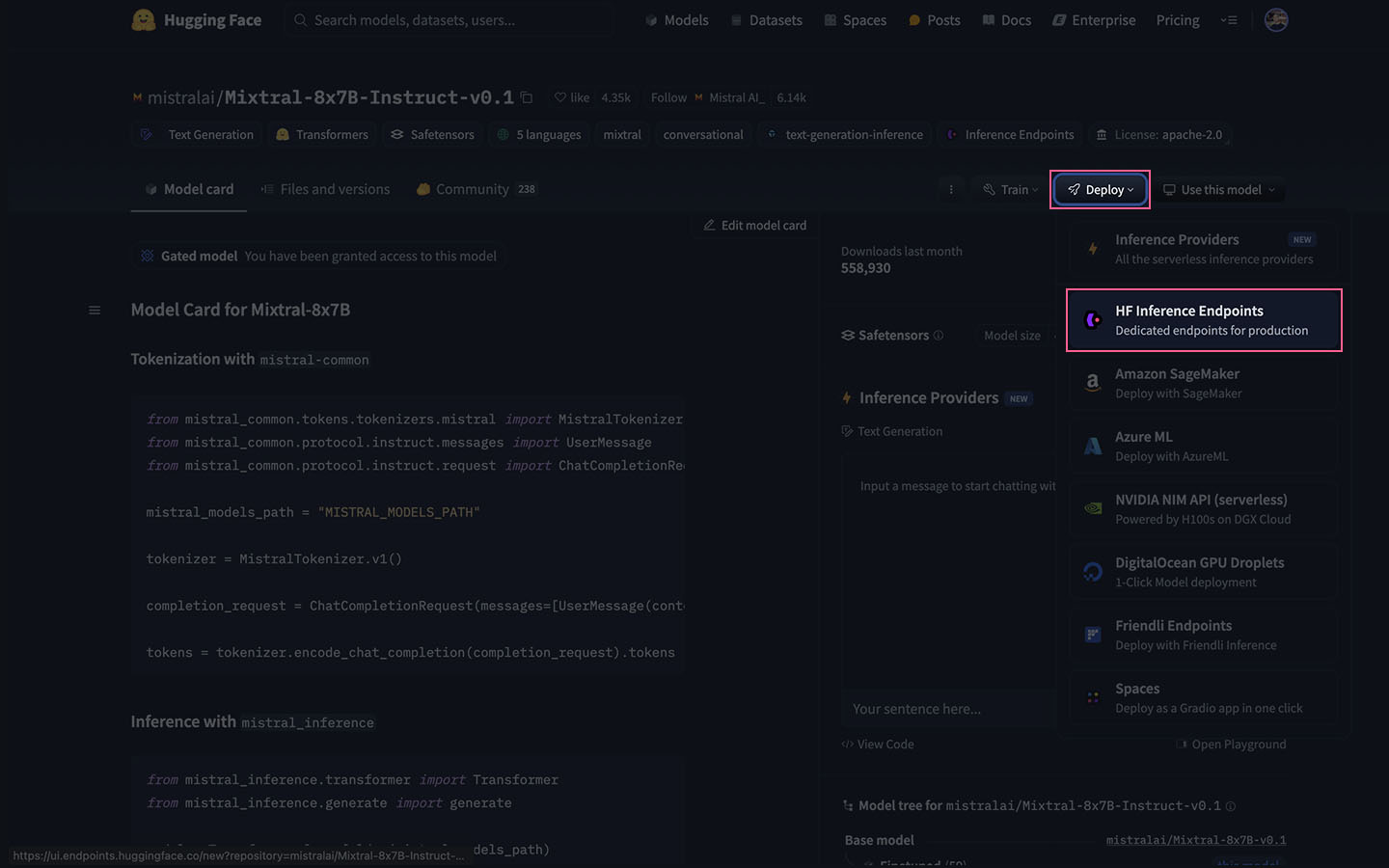Click Edit model card button
This screenshot has width=1389, height=868.
pos(754,226)
